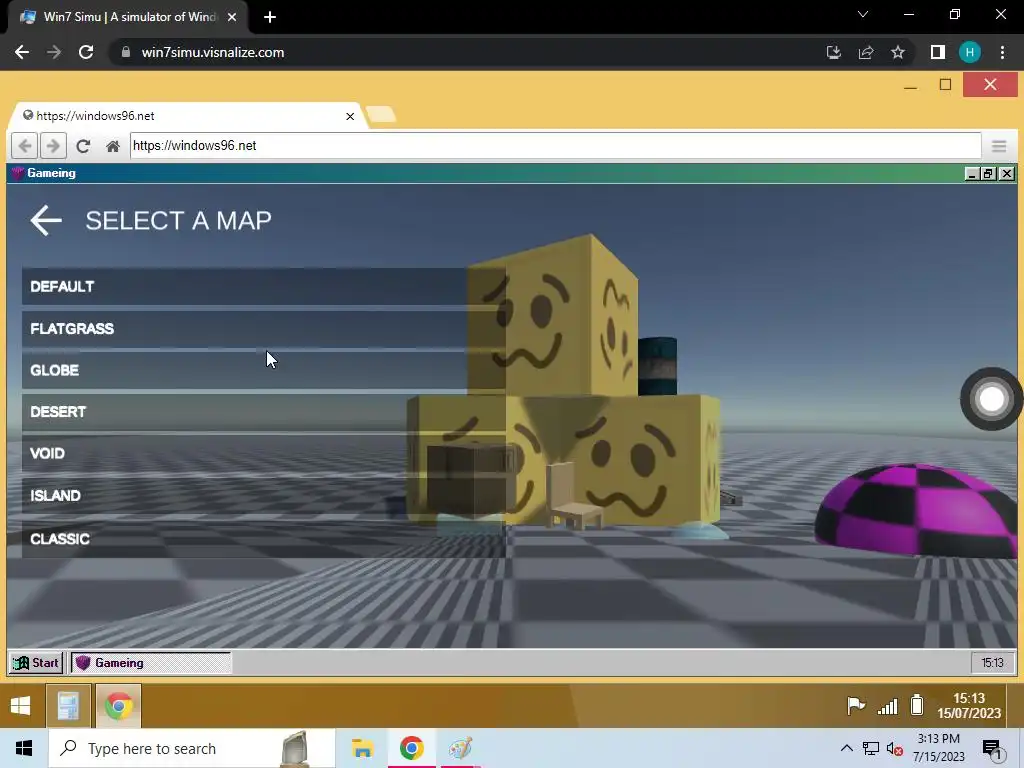This screenshot has height=768, width=1024.
Task: Open a new tab in the simulated browser
Action: pyautogui.click(x=381, y=115)
